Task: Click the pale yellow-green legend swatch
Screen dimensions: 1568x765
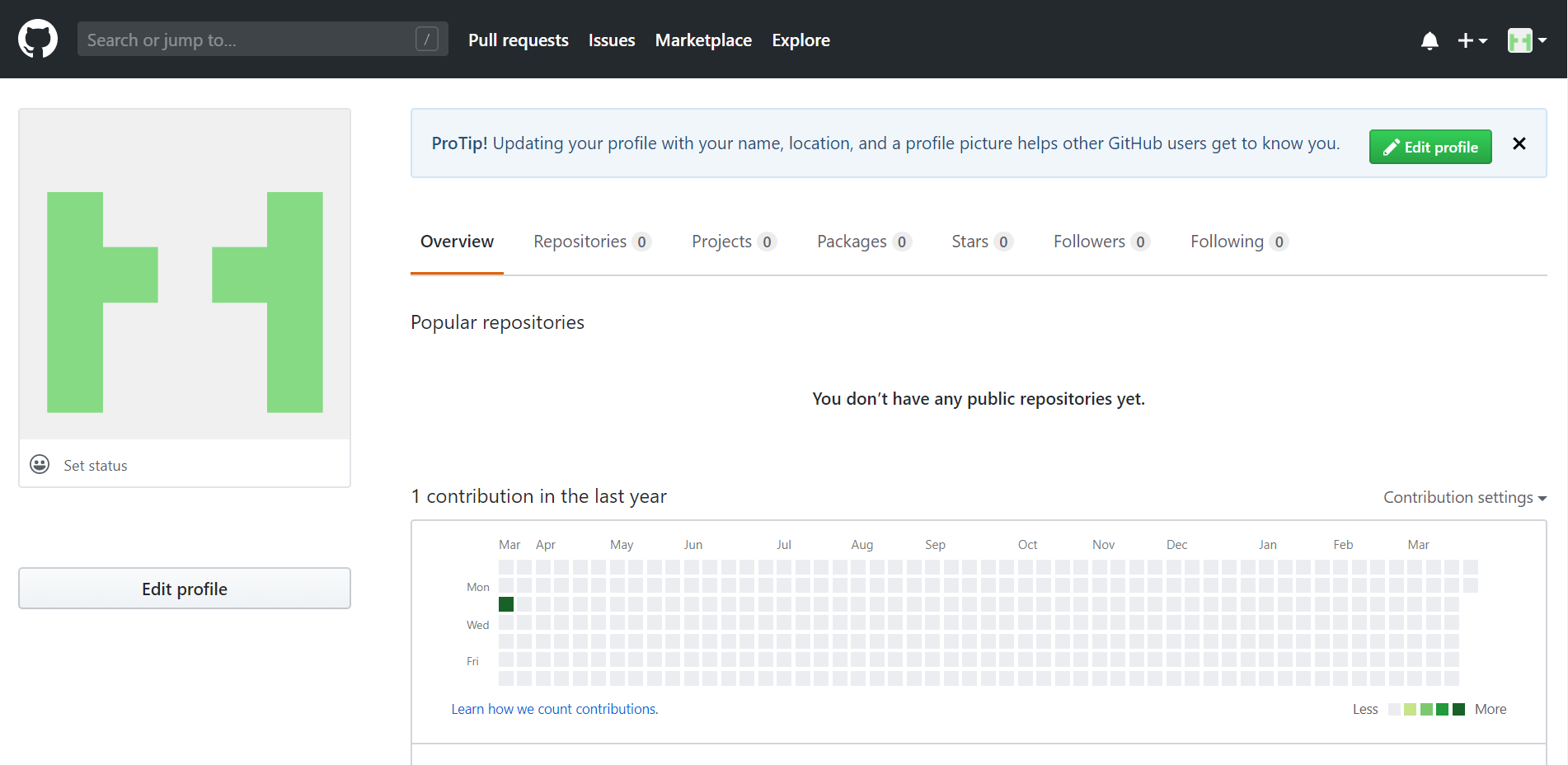Action: (x=1410, y=709)
